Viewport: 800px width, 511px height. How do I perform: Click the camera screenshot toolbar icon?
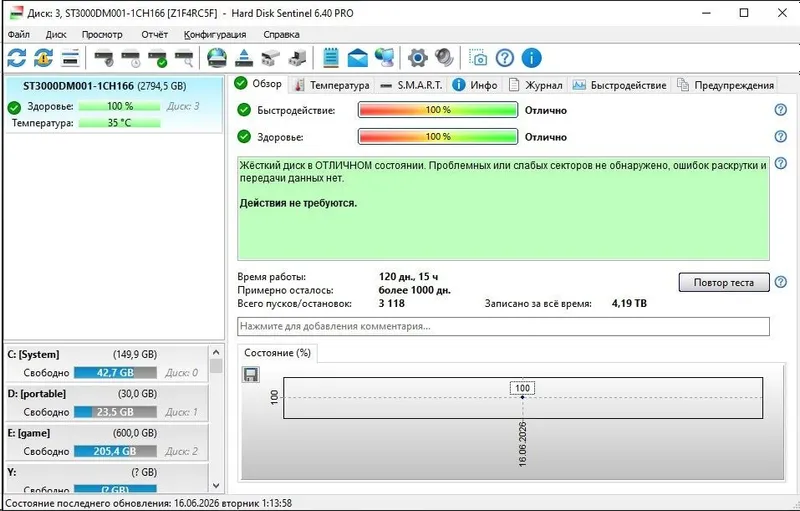(x=478, y=58)
